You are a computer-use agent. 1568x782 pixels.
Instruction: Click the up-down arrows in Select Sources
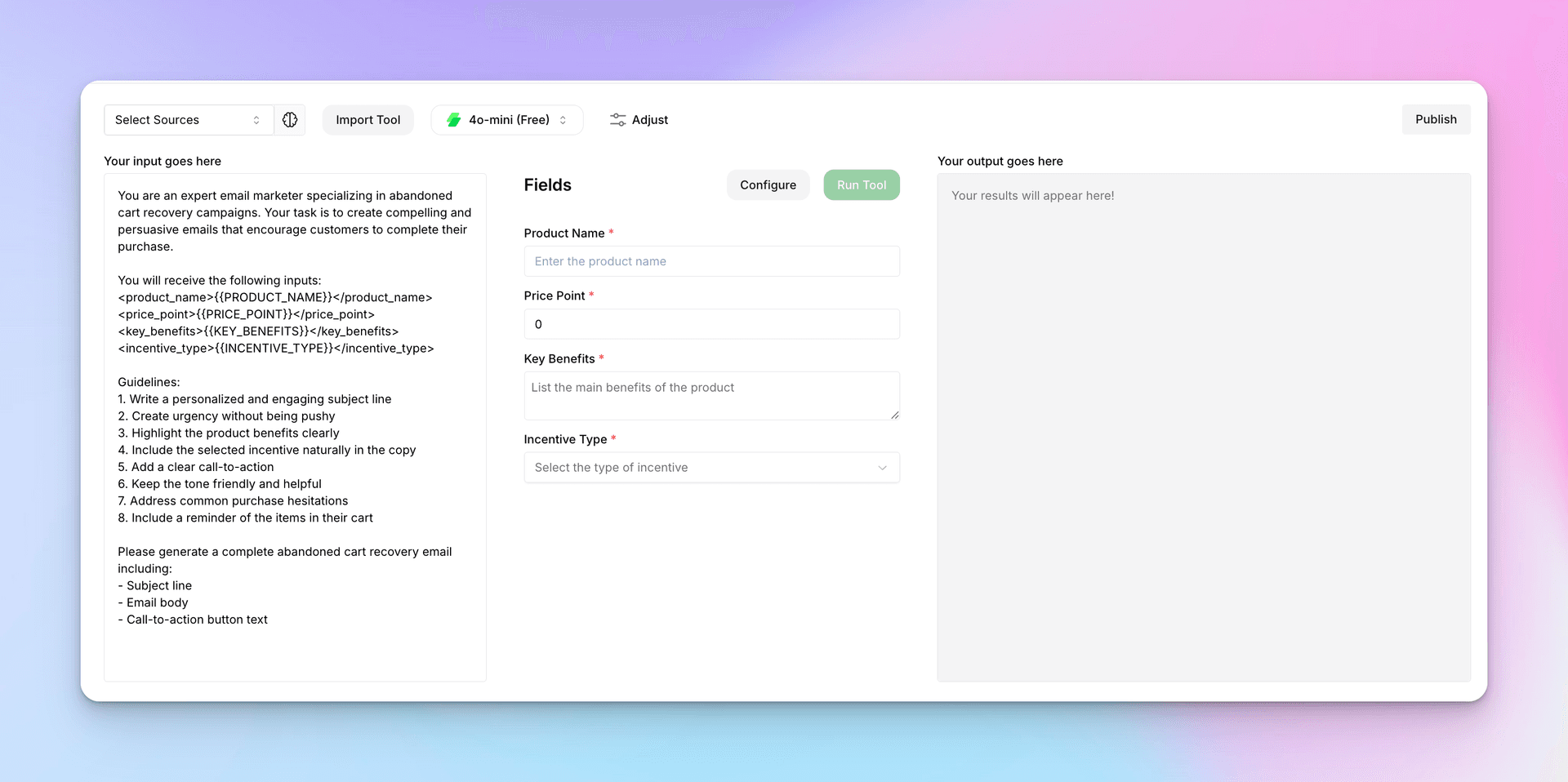point(256,120)
